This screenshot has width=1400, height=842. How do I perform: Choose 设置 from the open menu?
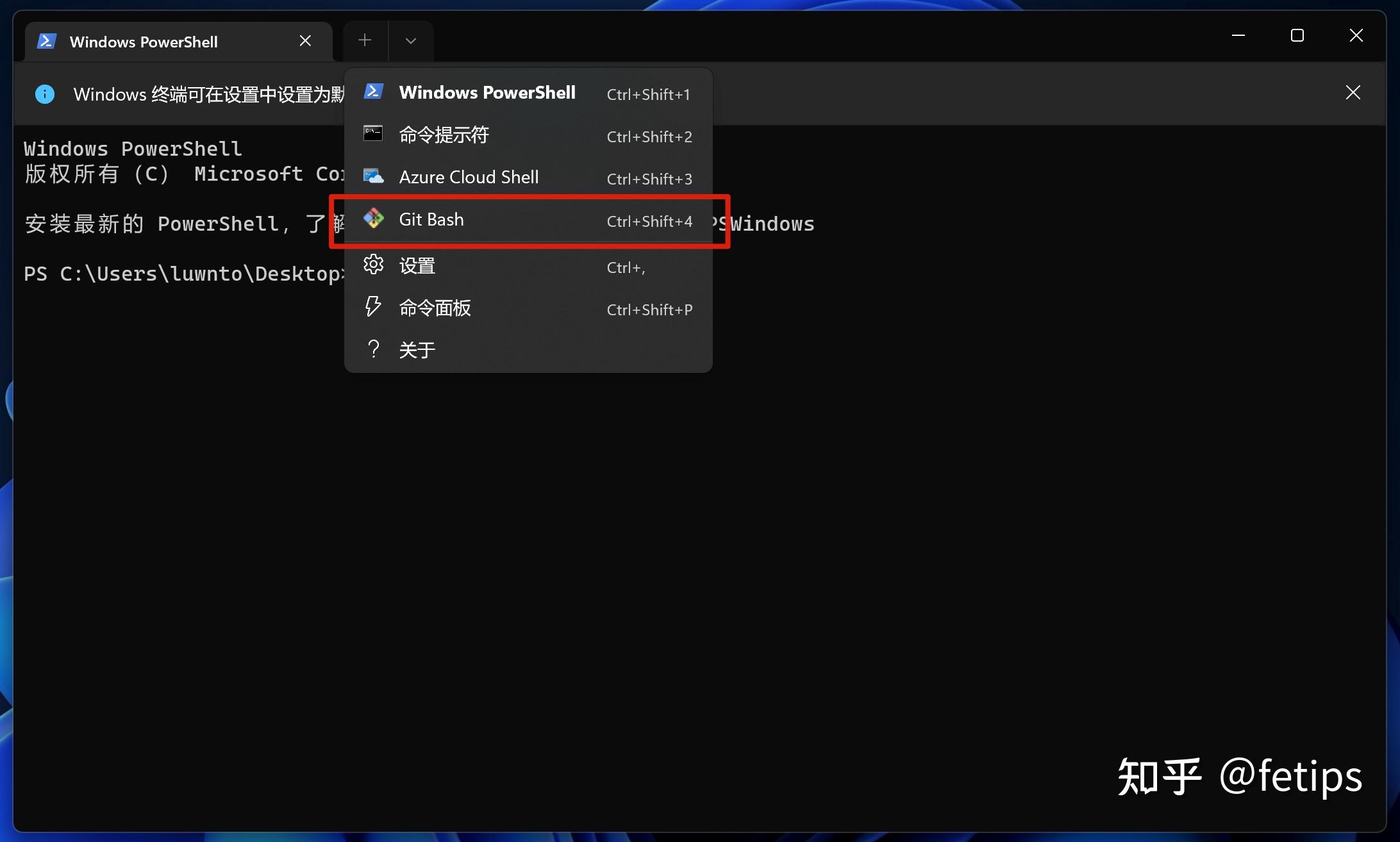[x=416, y=265]
